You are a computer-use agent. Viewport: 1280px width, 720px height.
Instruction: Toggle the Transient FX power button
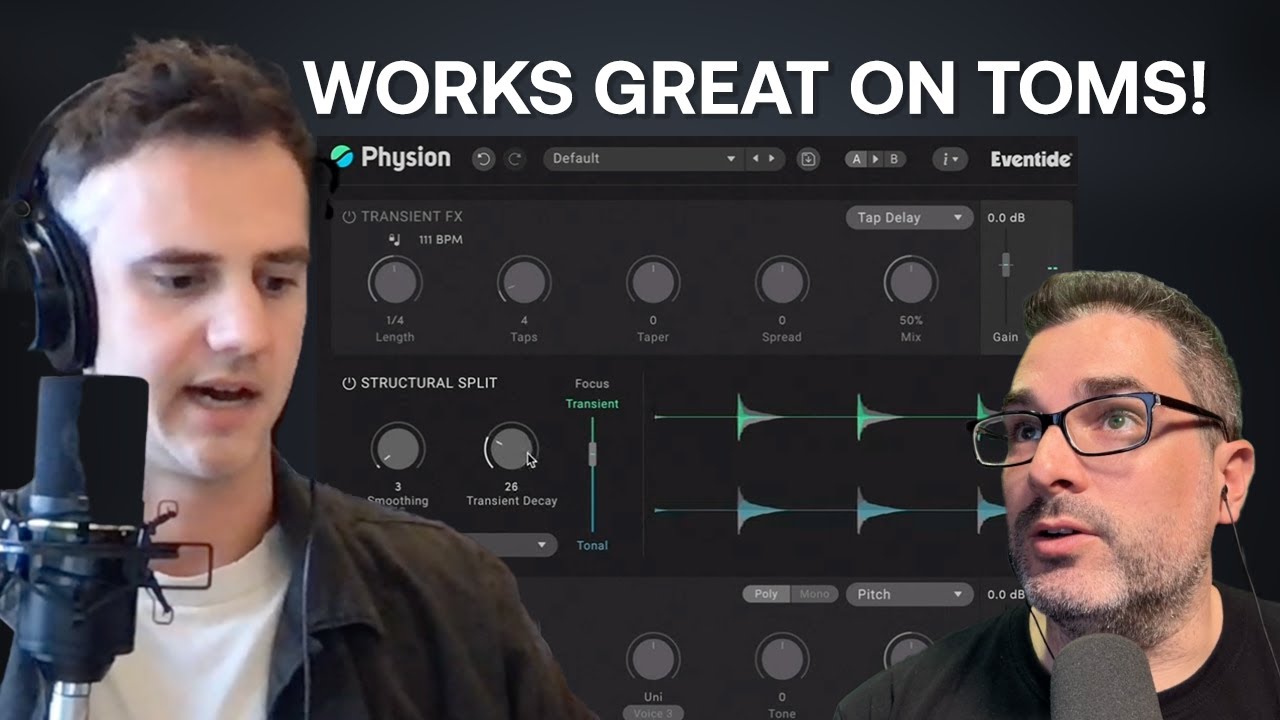pos(349,217)
